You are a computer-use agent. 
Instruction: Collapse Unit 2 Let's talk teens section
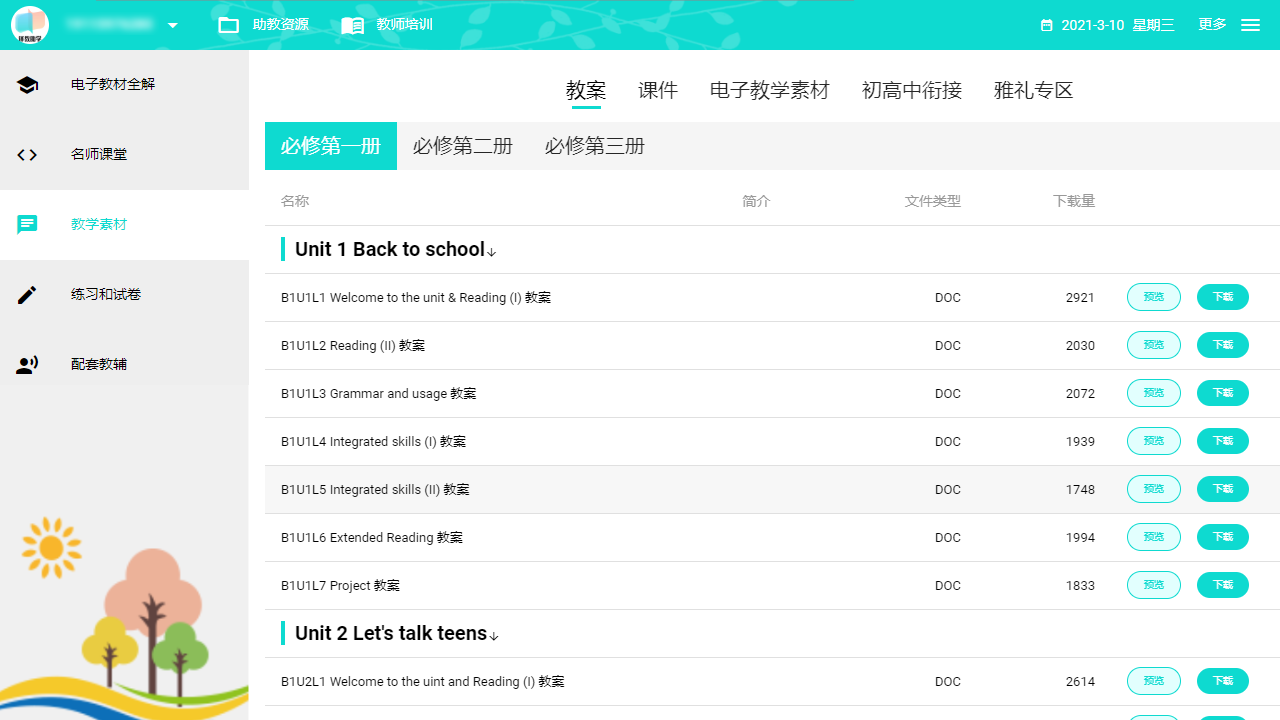(x=494, y=636)
